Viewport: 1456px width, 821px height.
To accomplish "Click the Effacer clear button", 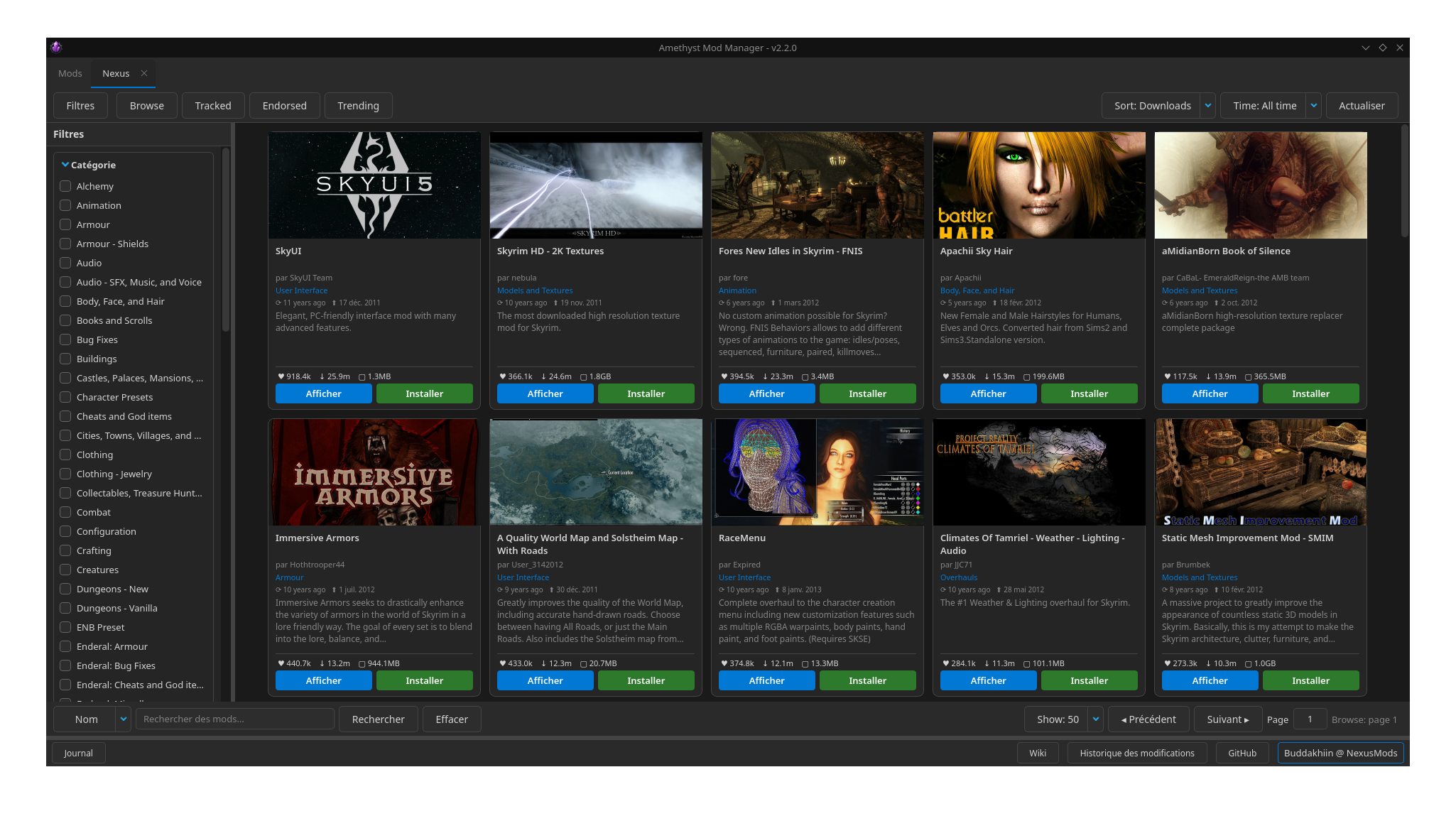I will point(452,719).
